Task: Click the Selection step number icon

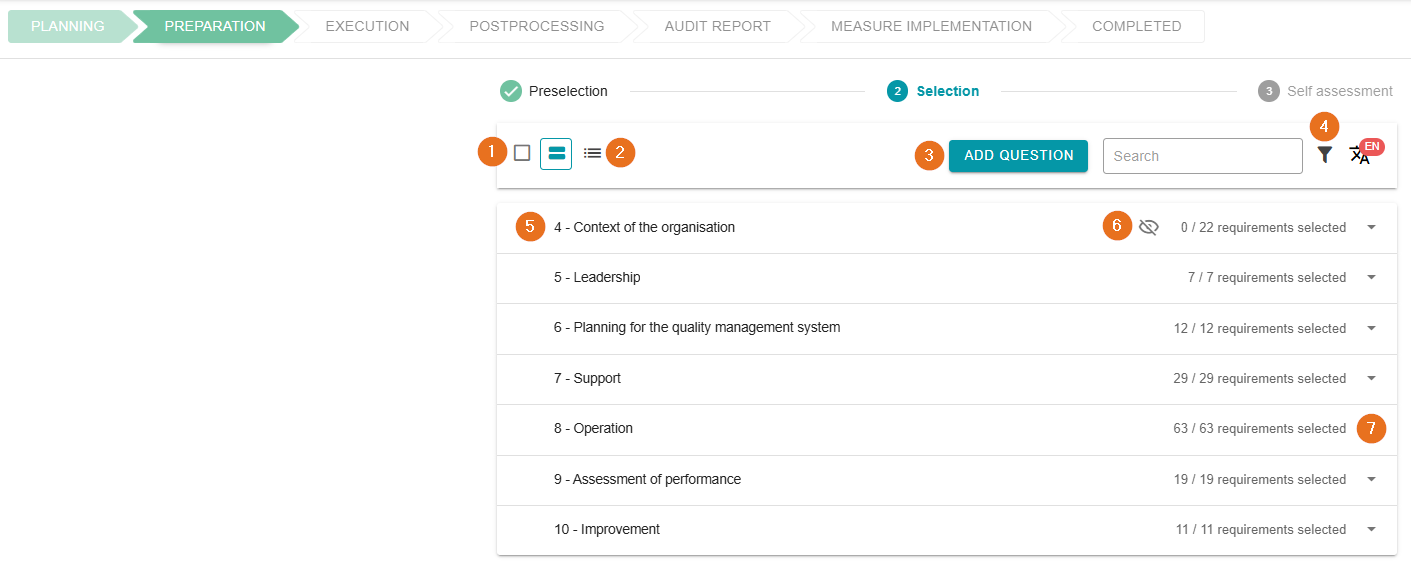Action: (x=897, y=91)
